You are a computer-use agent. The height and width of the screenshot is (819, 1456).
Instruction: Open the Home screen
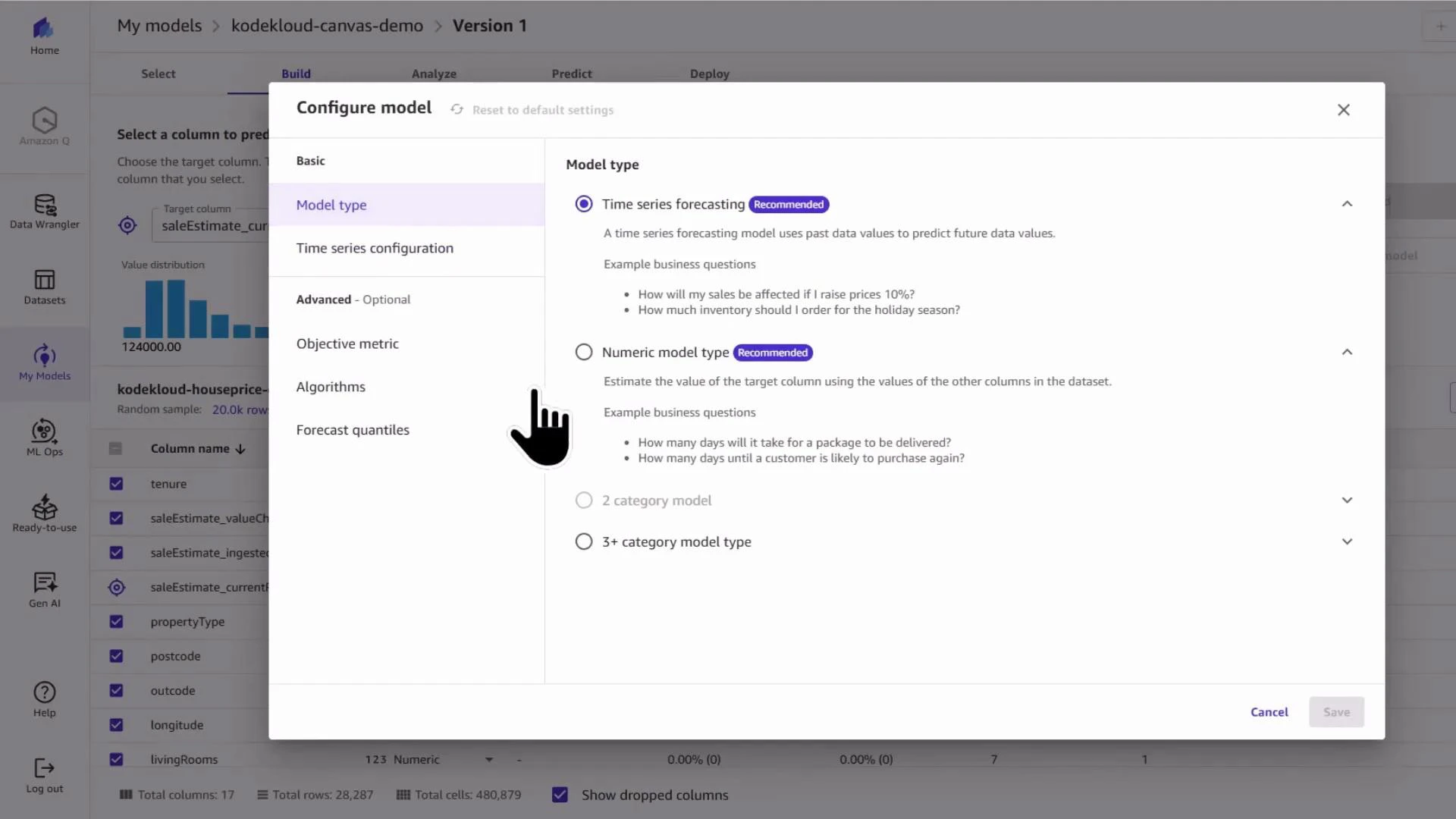pos(44,34)
